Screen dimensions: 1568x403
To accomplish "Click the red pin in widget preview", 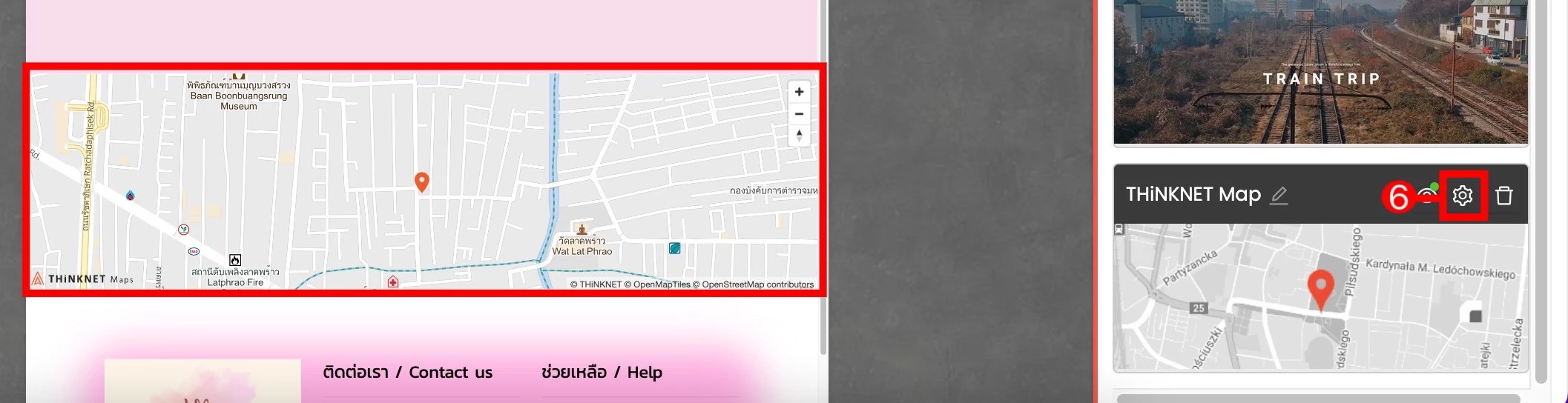I will click(1320, 290).
